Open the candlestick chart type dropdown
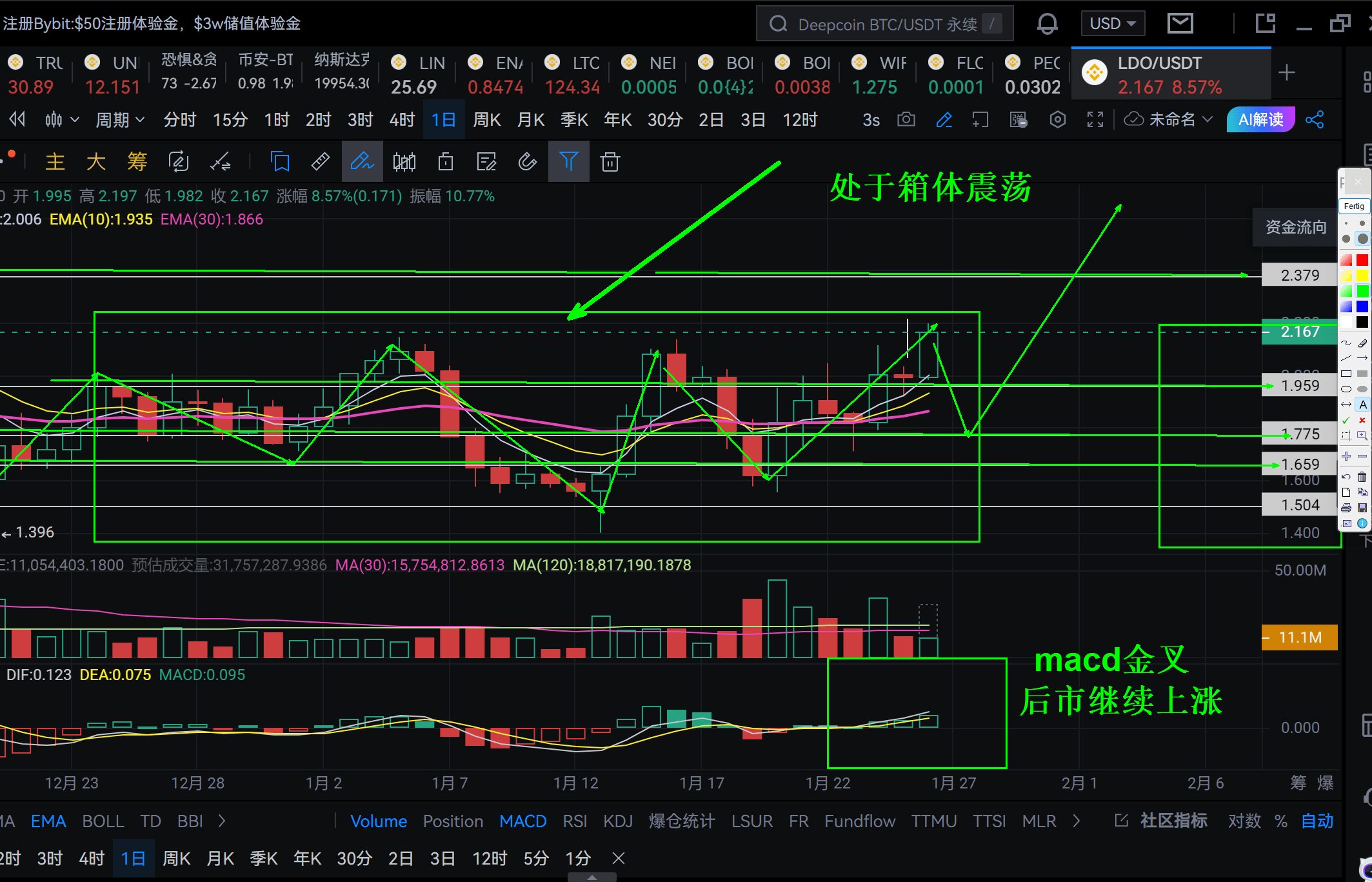1372x882 pixels. (x=62, y=119)
